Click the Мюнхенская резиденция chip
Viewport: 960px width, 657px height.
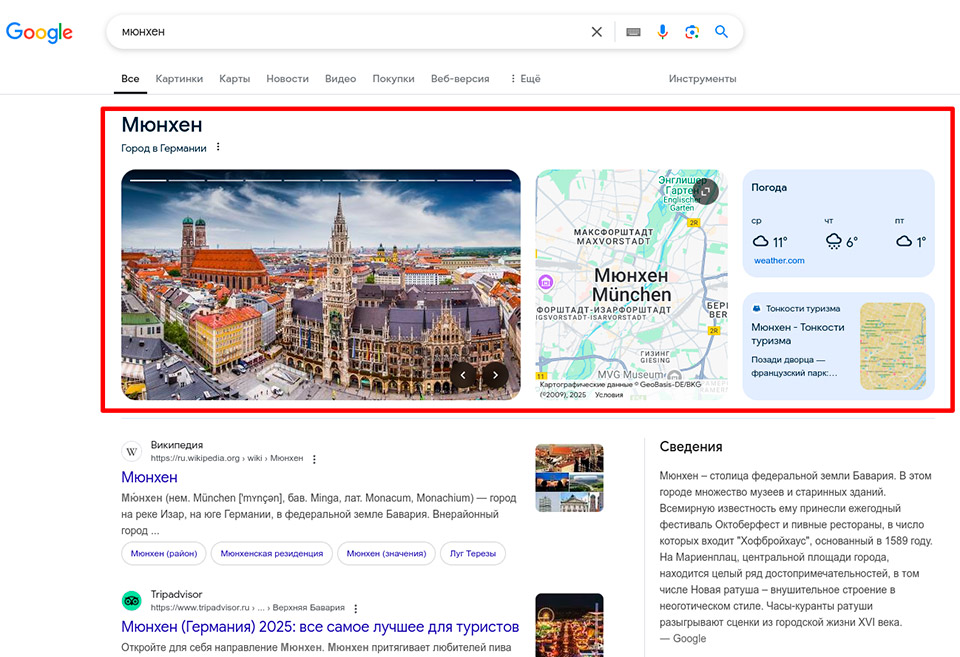(x=272, y=554)
